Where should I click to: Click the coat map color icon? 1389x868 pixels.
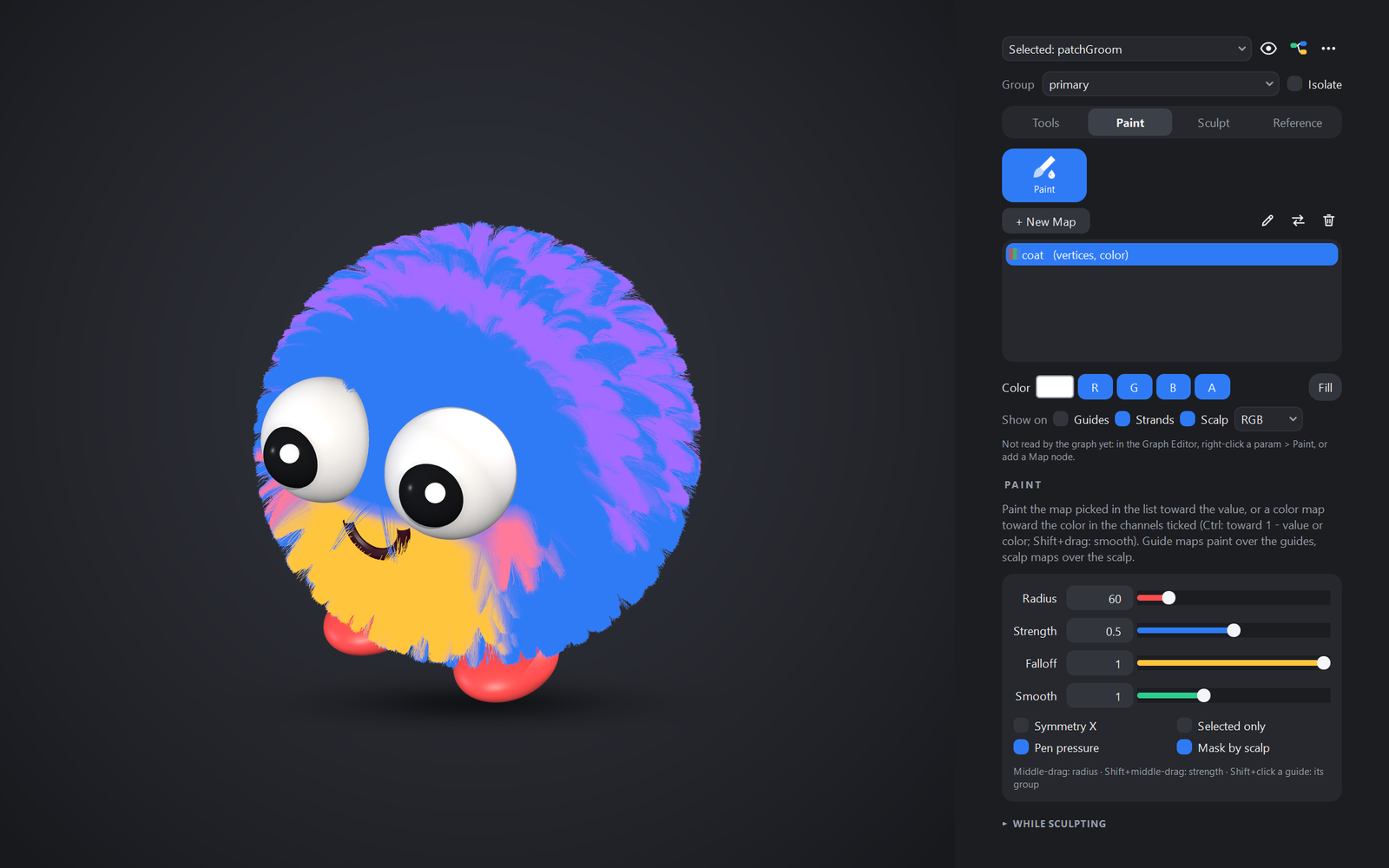pos(1013,254)
